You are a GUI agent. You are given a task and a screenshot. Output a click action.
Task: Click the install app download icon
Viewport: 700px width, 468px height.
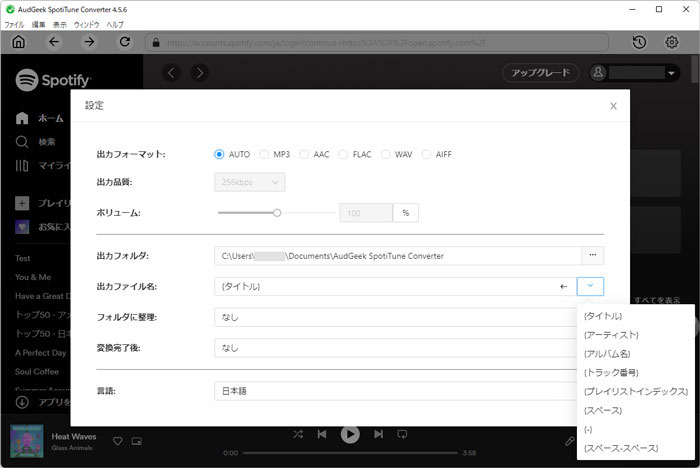point(22,402)
